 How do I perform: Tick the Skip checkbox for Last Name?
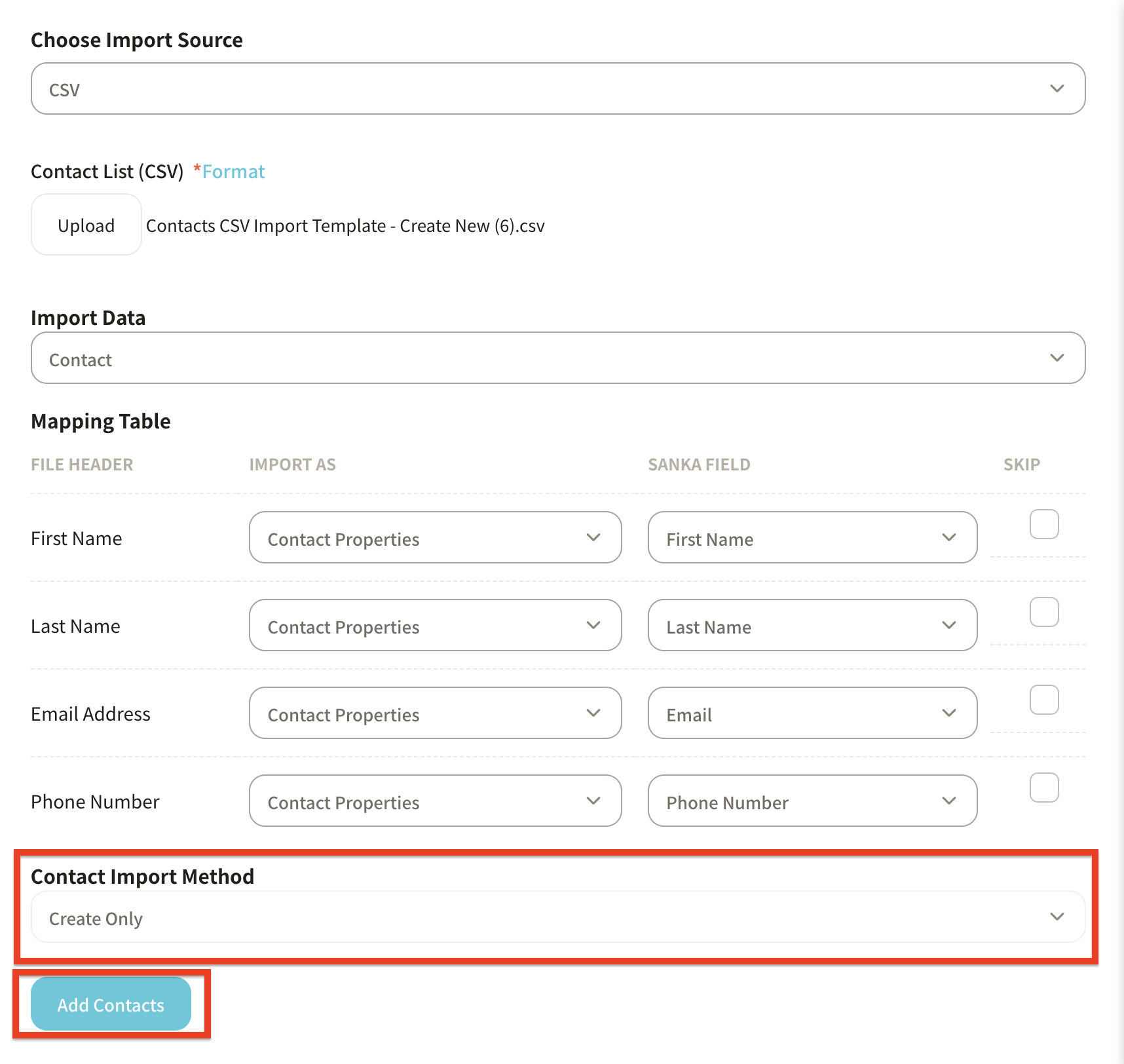pos(1044,612)
